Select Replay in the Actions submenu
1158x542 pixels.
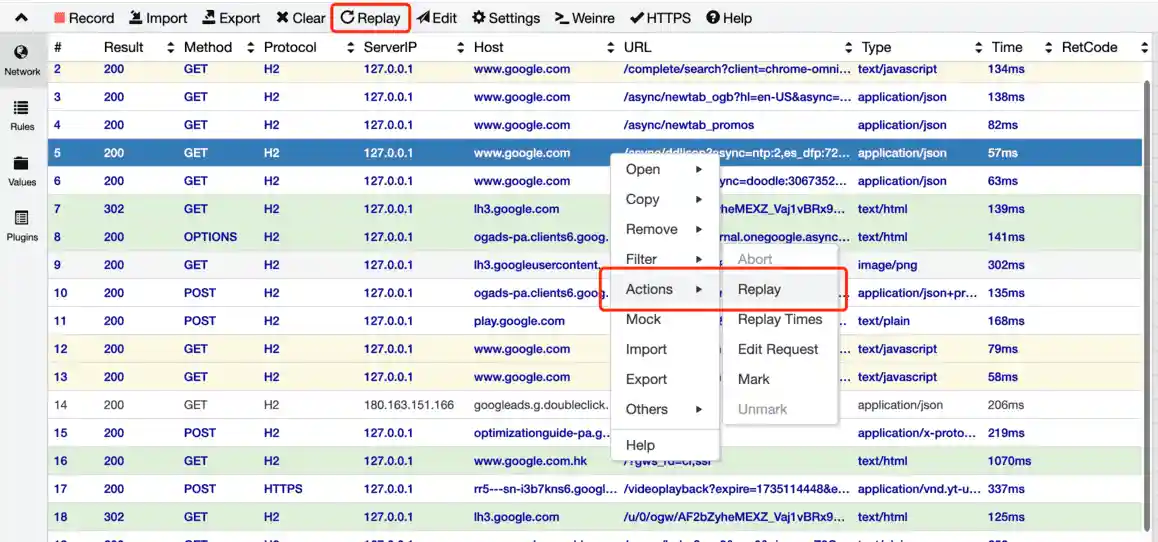pyautogui.click(x=759, y=289)
